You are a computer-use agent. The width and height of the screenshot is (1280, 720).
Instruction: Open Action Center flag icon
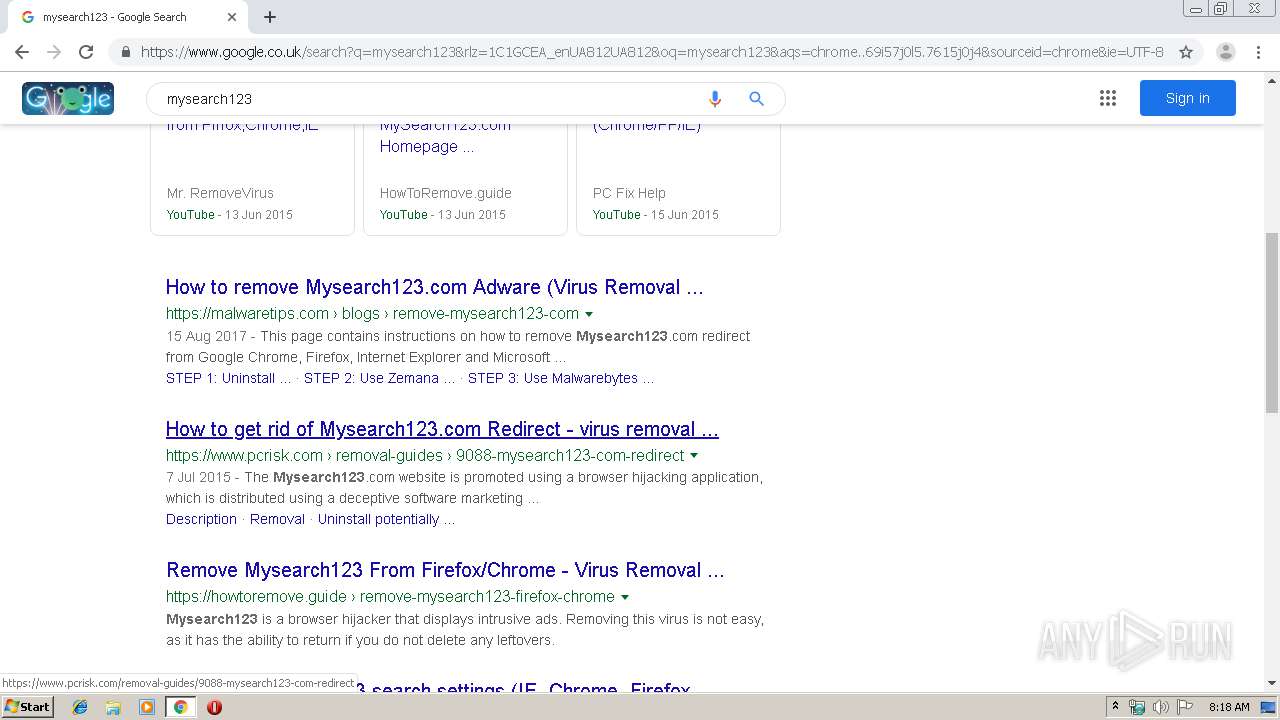tap(1183, 707)
